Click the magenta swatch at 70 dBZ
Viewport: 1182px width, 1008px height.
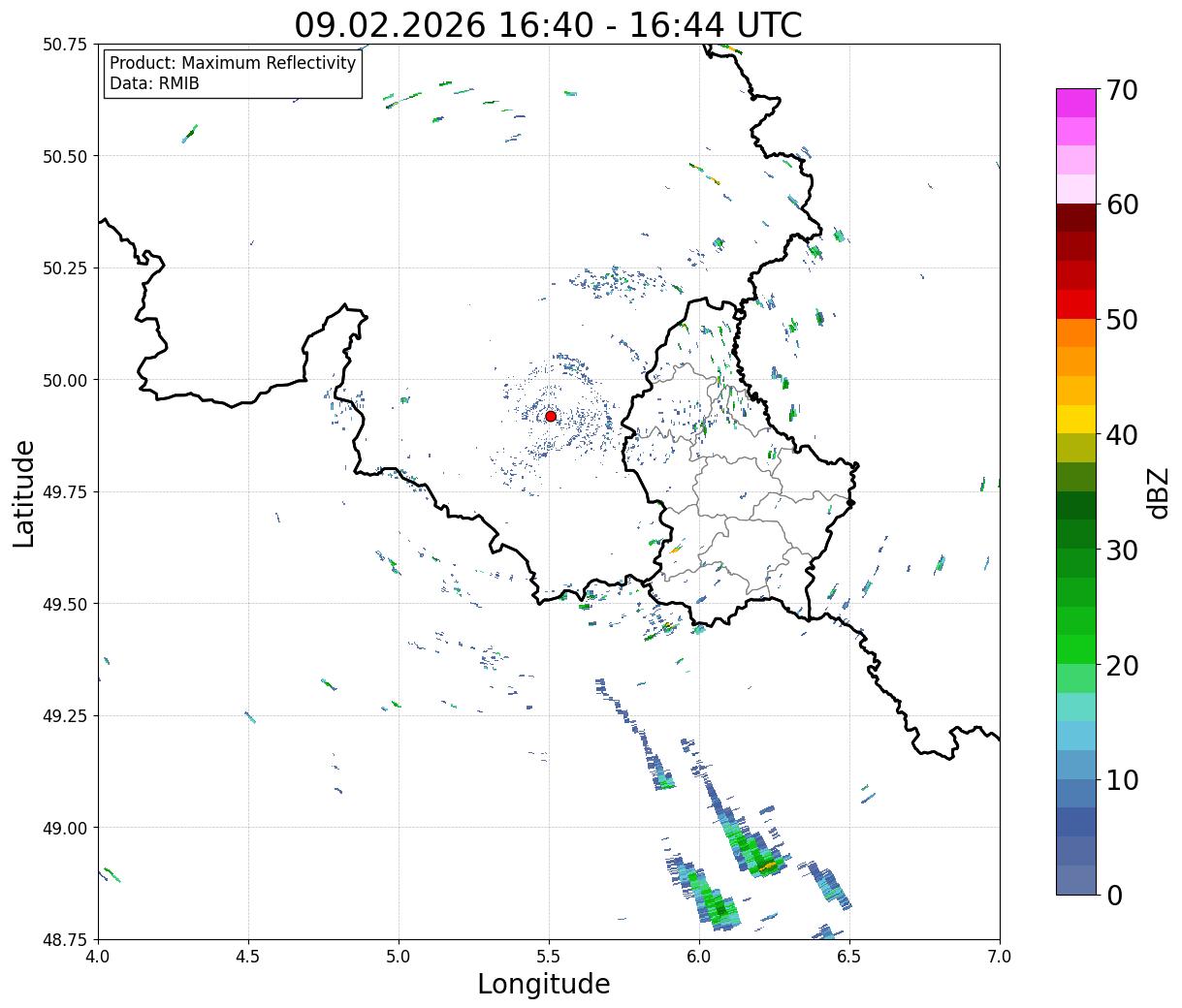[x=1076, y=103]
